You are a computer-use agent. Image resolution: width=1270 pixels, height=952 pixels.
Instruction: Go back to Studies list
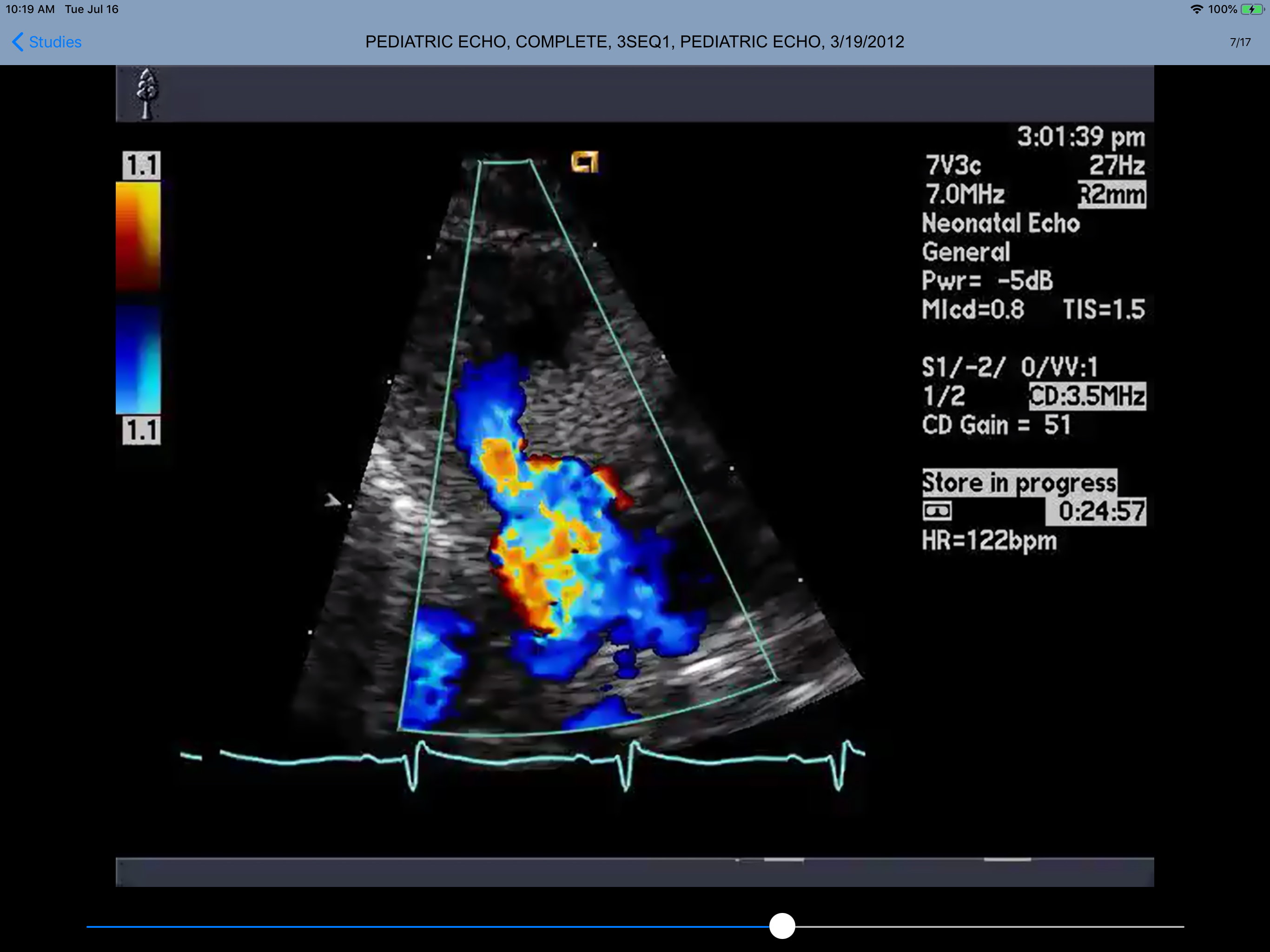click(x=54, y=42)
